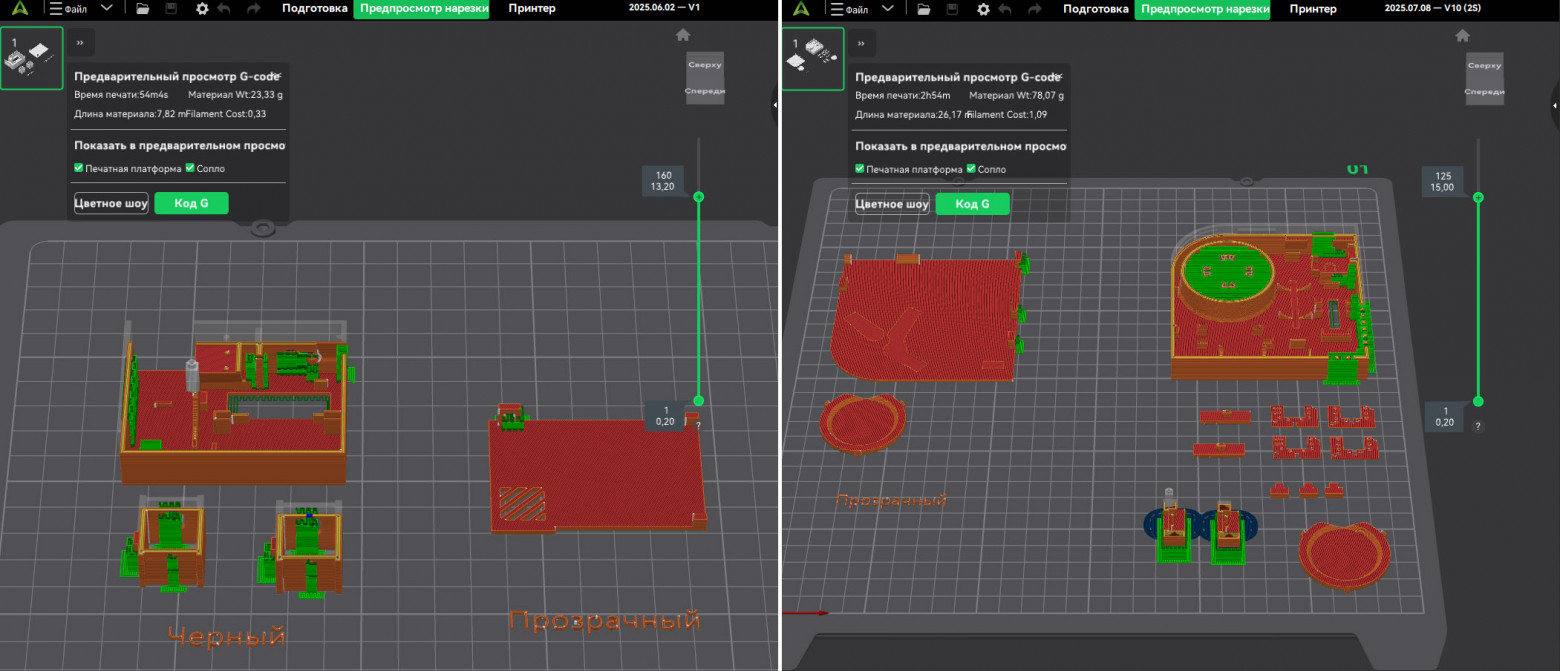Click save disk icon in V1 window
Screen dimensions: 1560x671
pyautogui.click(x=171, y=9)
